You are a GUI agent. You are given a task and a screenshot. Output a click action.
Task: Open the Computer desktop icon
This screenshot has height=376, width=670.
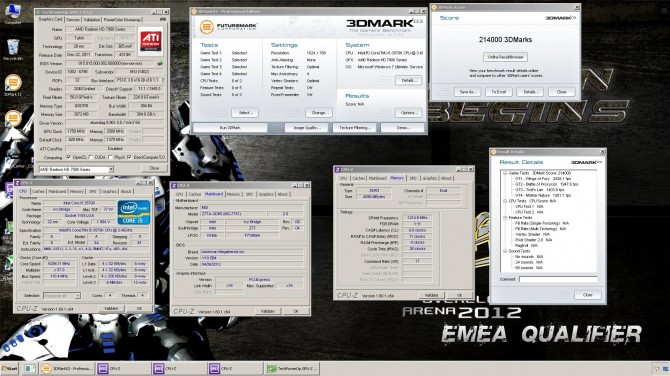pos(13,12)
